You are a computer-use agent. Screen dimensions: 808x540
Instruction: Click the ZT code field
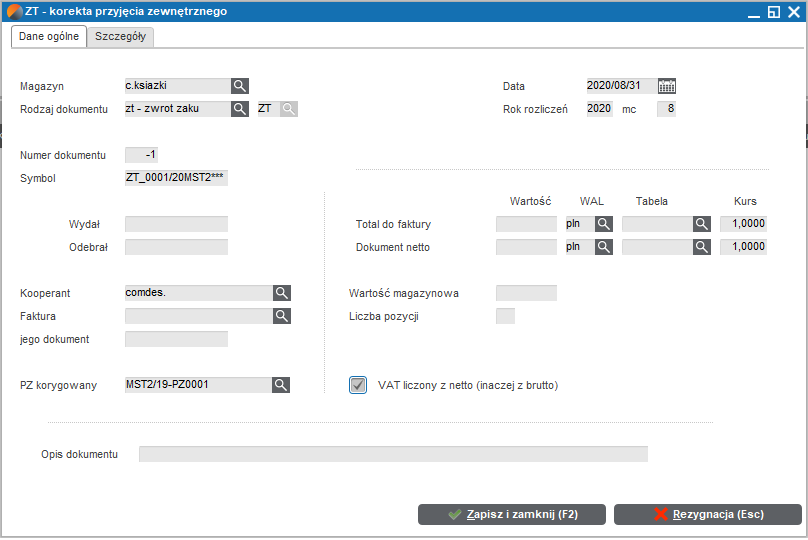[268, 109]
